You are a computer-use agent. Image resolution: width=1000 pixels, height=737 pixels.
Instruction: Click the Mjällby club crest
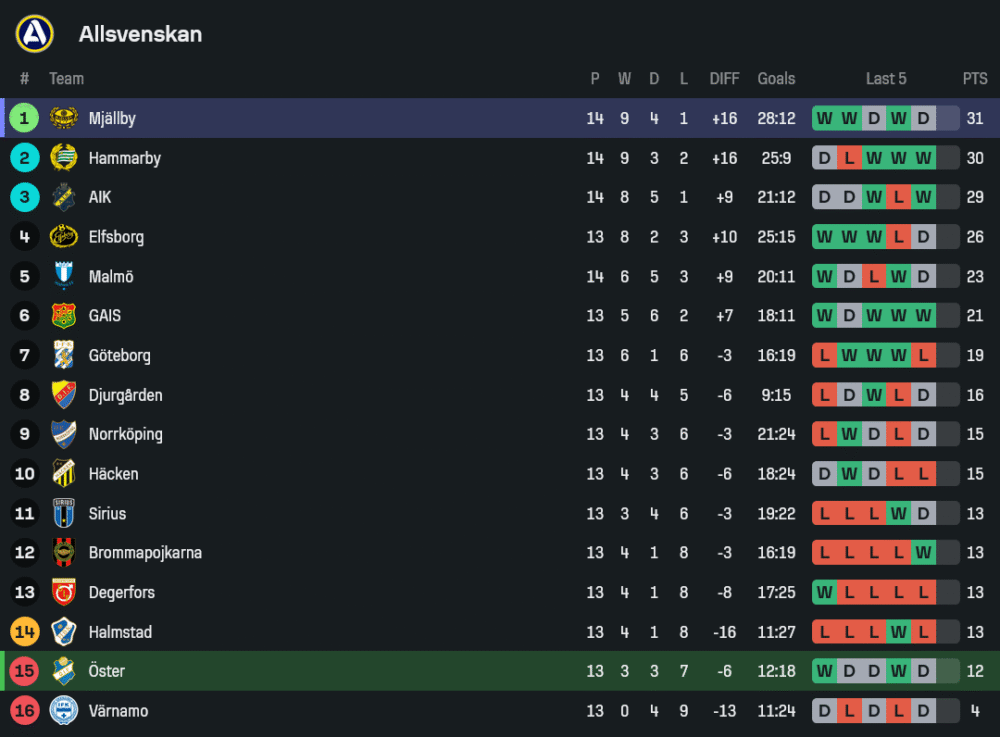coord(64,118)
